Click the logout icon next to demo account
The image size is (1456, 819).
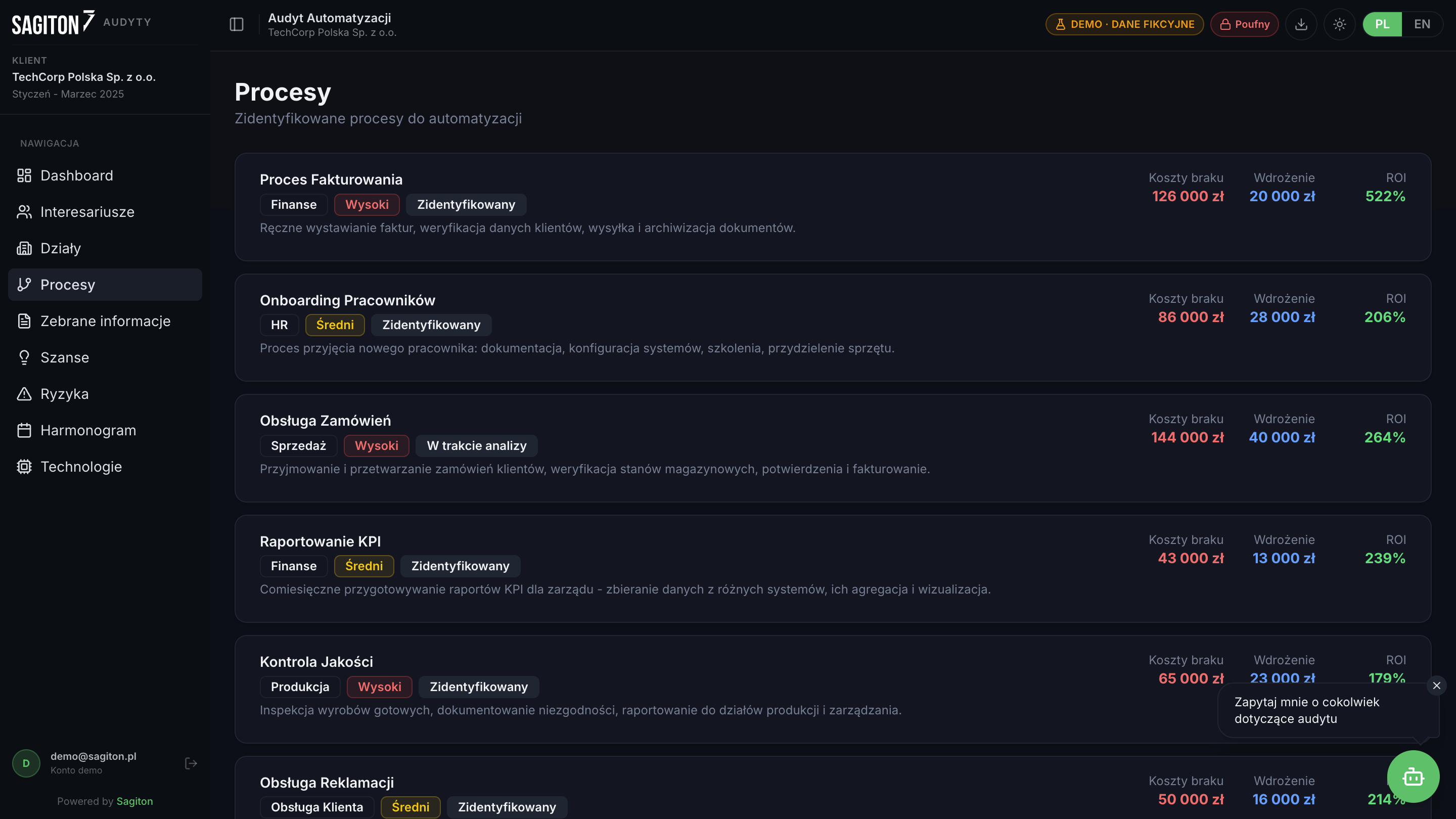pos(191,763)
